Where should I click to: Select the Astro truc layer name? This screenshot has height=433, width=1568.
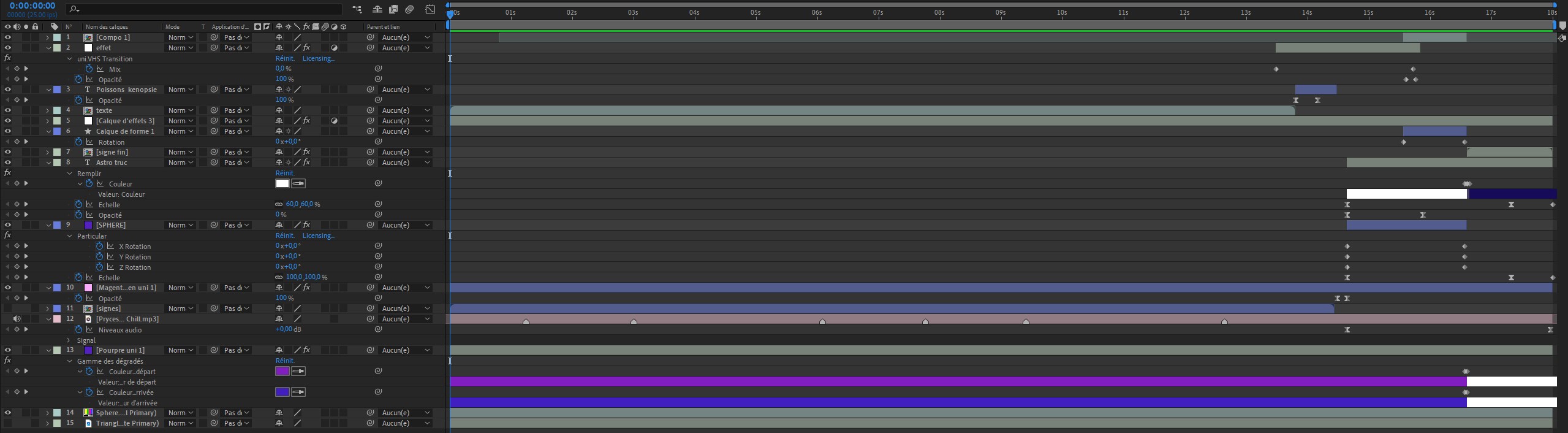click(x=112, y=163)
